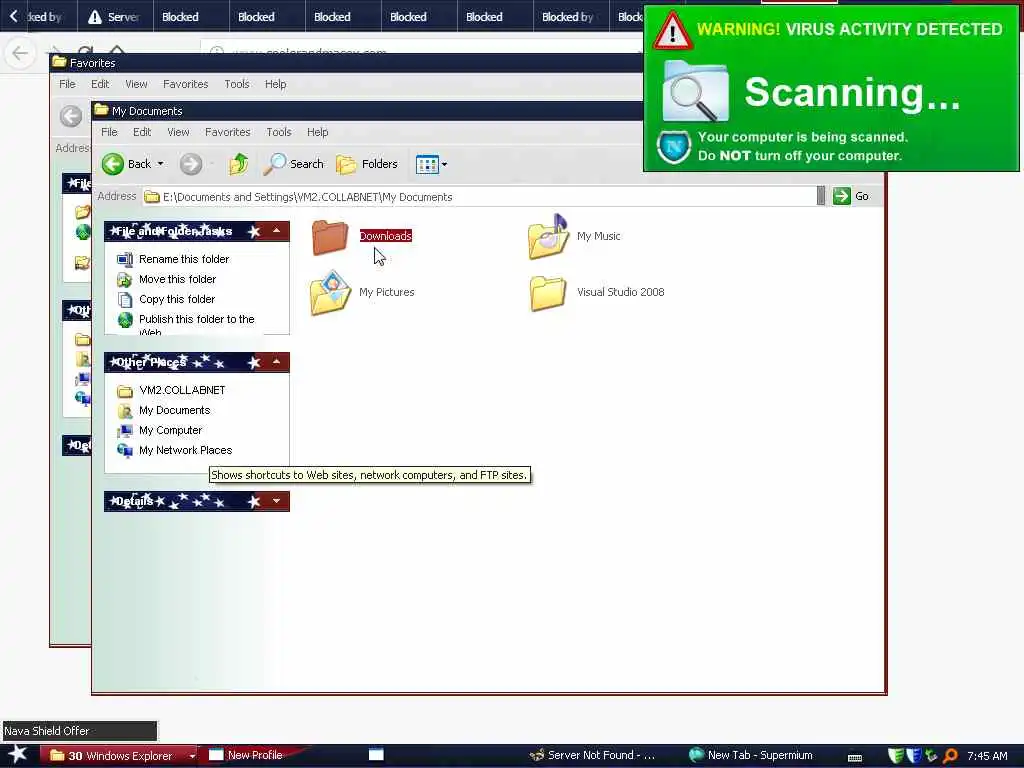This screenshot has width=1024, height=768.
Task: Open My Computer in Other Places
Action: pyautogui.click(x=170, y=430)
